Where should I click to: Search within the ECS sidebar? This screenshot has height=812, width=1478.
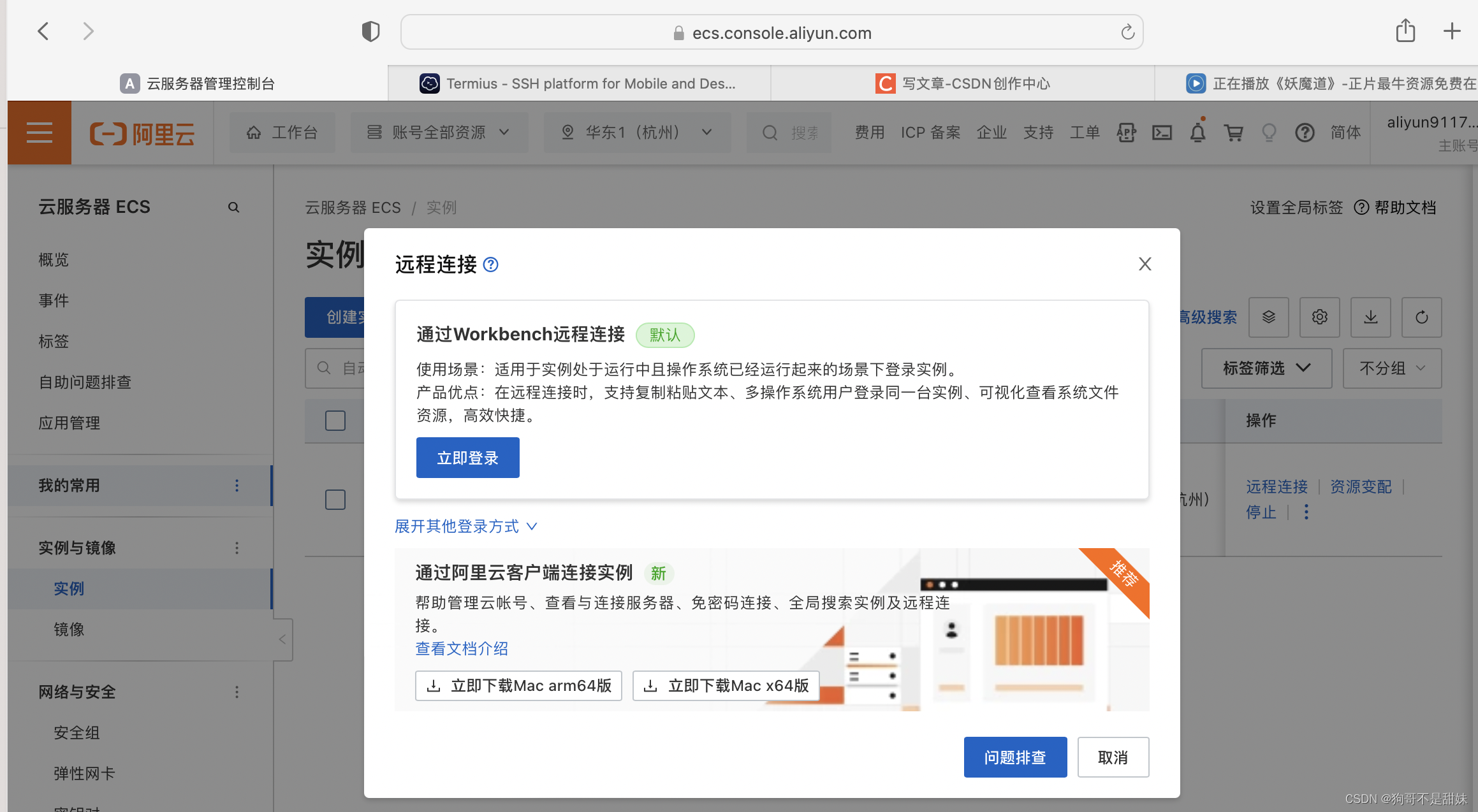pyautogui.click(x=234, y=207)
